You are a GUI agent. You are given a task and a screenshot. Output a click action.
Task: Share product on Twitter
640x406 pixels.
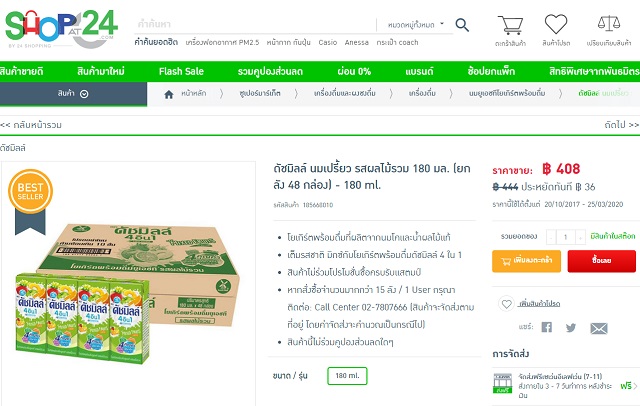pos(571,327)
